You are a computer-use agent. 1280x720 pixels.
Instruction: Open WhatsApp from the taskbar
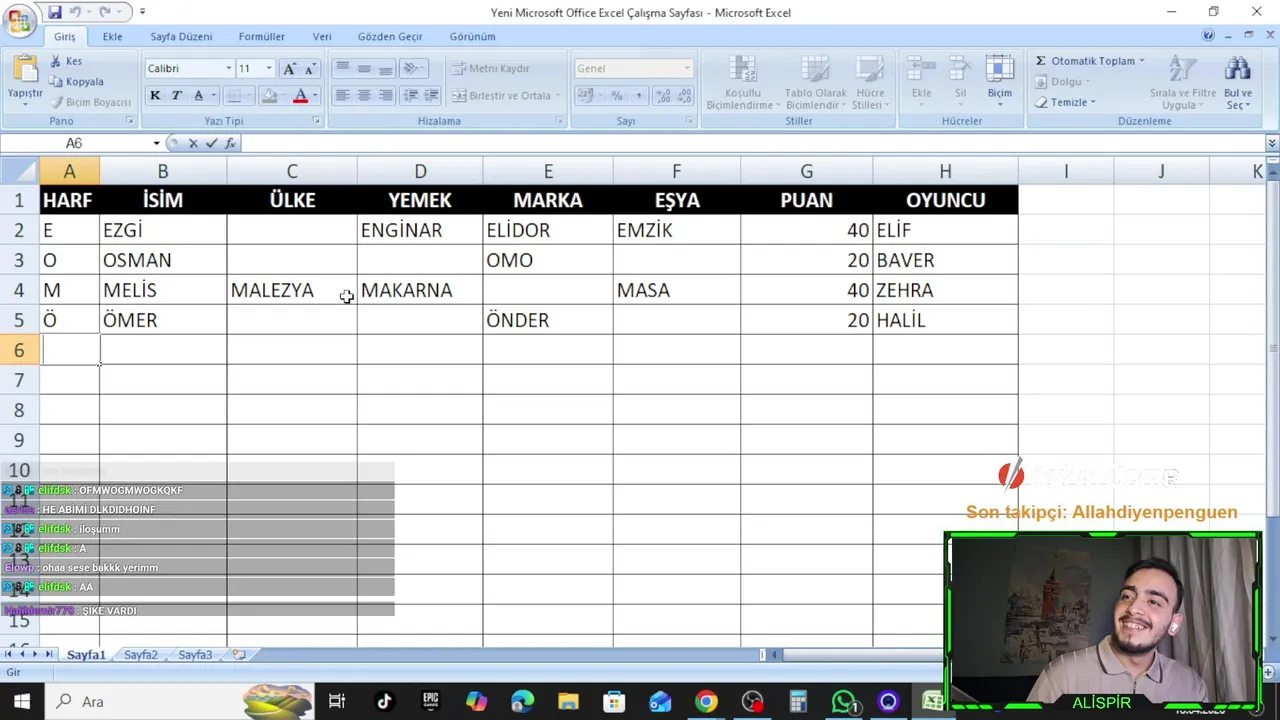click(x=844, y=701)
